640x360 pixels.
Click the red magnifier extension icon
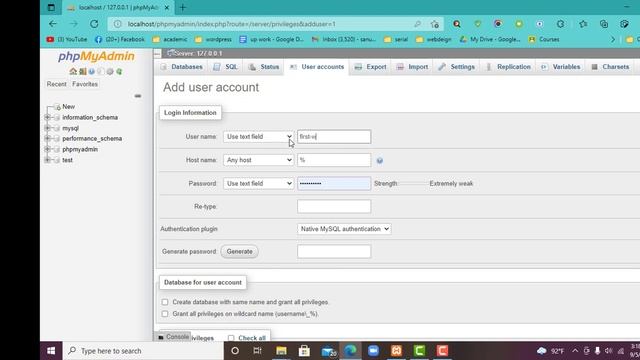point(457,24)
